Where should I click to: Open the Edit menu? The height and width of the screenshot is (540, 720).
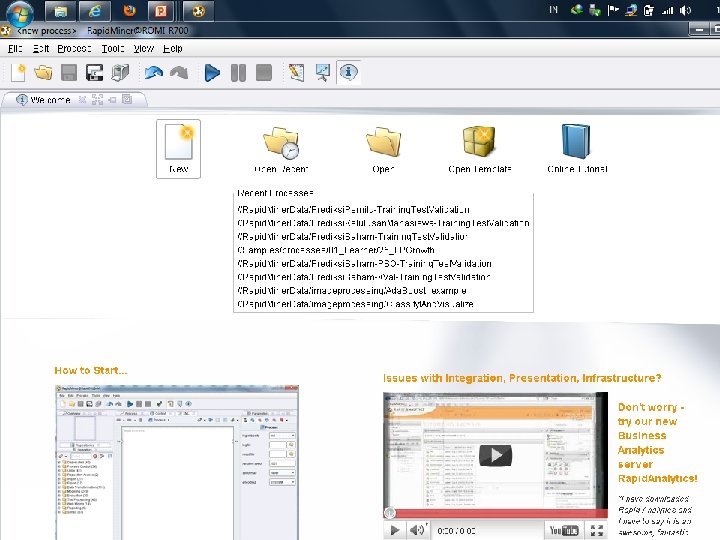(41, 48)
